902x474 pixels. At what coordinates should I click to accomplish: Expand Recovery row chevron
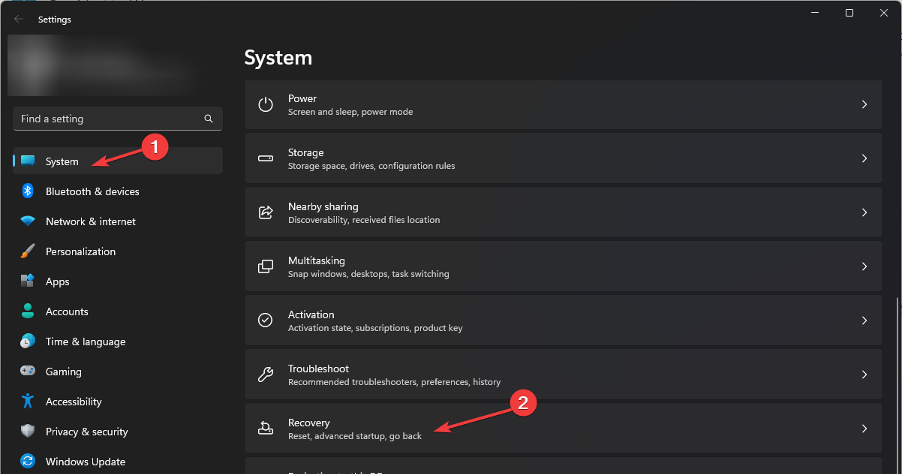(864, 429)
